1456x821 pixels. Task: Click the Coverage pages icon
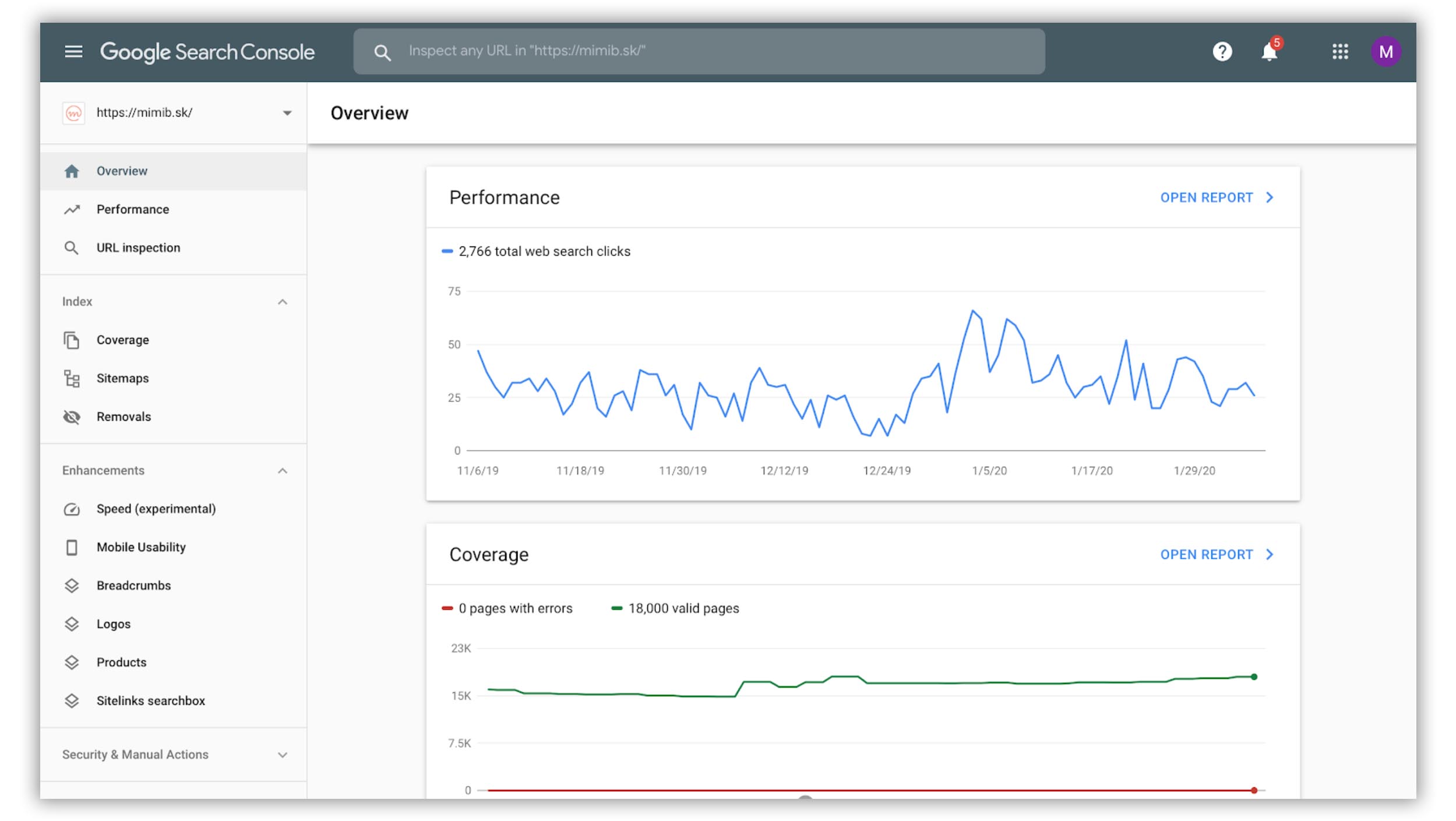pyautogui.click(x=72, y=340)
